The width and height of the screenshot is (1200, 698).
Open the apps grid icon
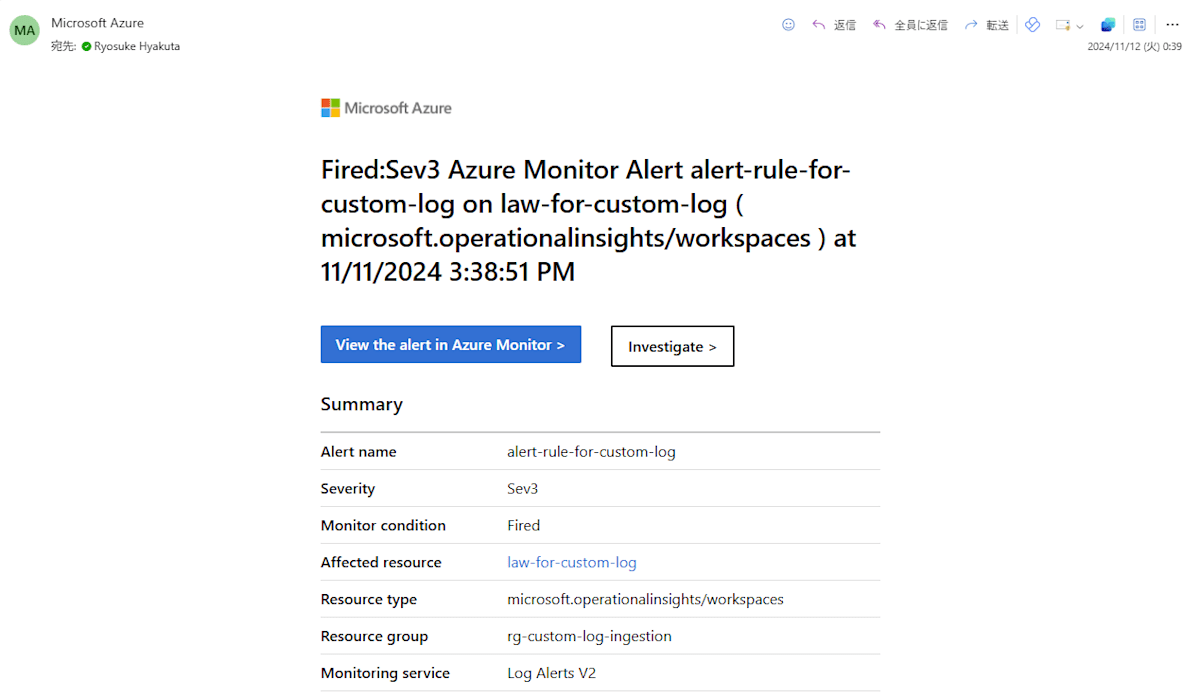pyautogui.click(x=1139, y=25)
